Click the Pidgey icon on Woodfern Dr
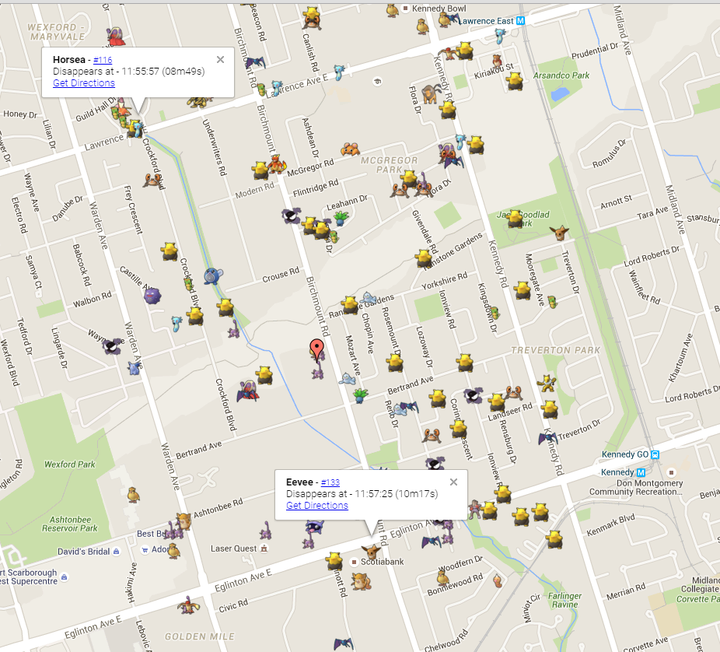The width and height of the screenshot is (720, 652). pos(443,576)
